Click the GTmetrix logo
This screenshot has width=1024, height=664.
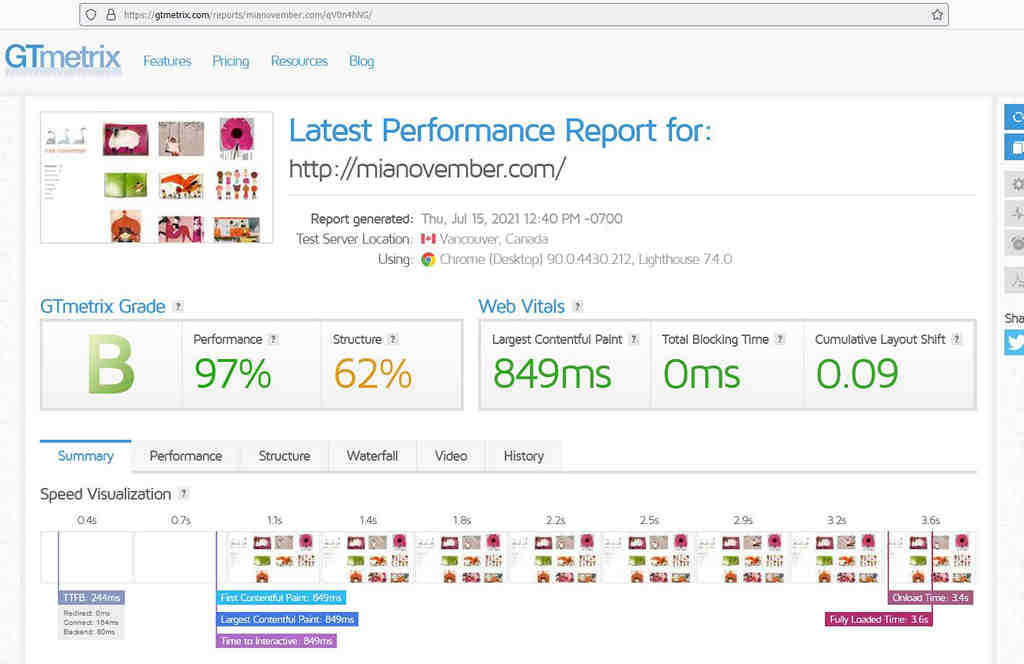pos(63,58)
